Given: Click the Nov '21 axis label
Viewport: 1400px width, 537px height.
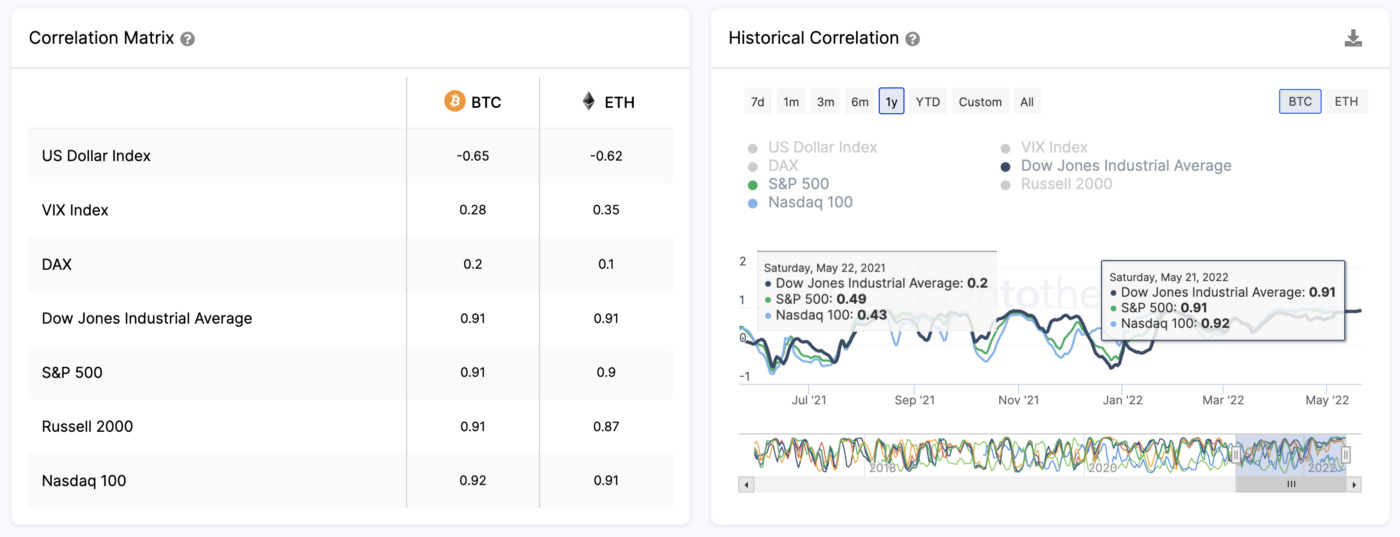Looking at the screenshot, I should [1018, 400].
